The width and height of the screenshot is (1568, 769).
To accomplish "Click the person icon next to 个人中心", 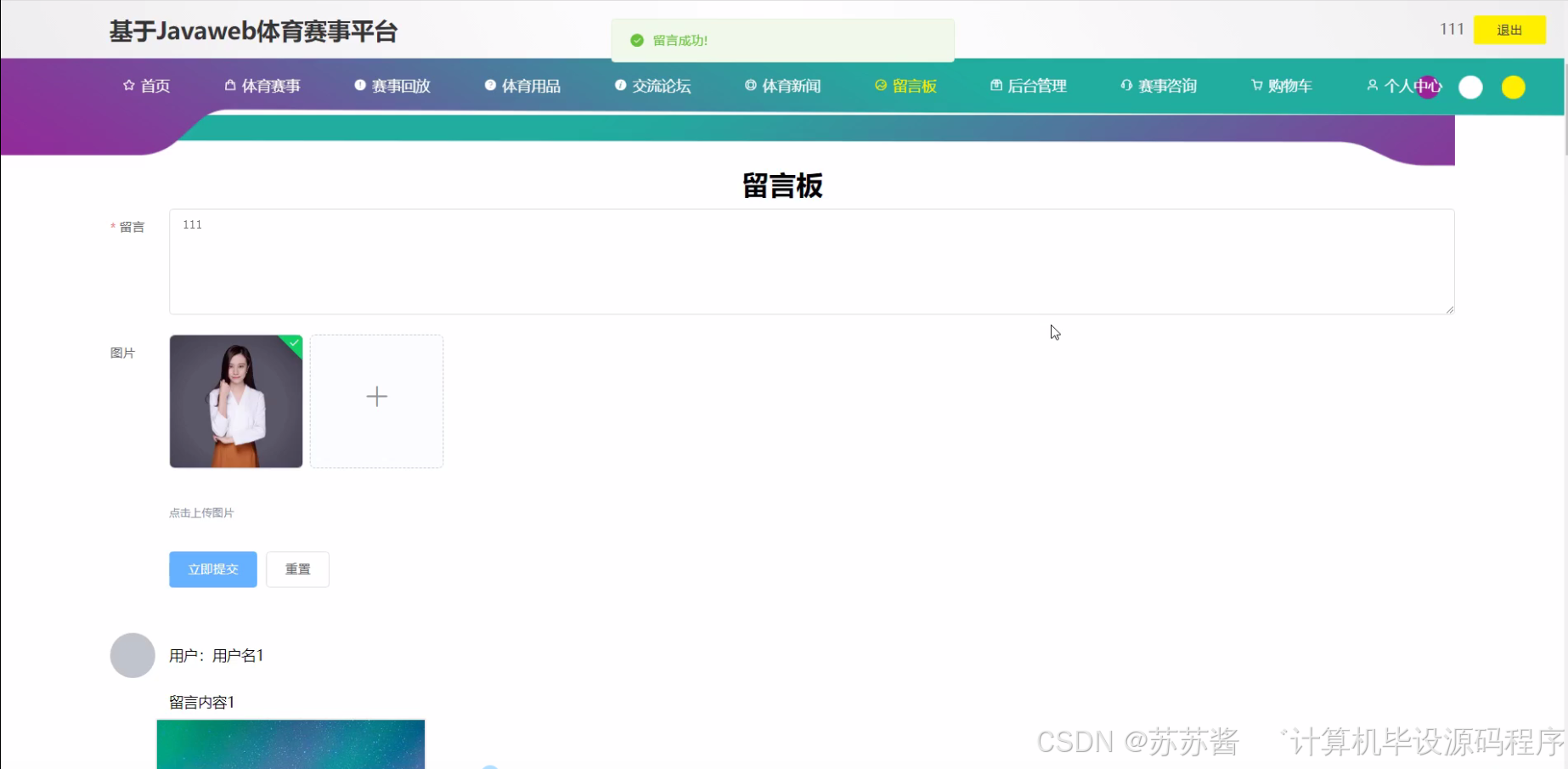I will coord(1372,85).
